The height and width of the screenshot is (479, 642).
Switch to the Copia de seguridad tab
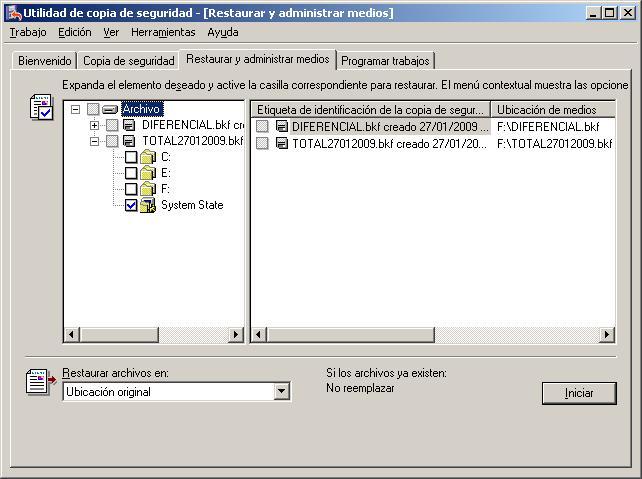(x=129, y=61)
